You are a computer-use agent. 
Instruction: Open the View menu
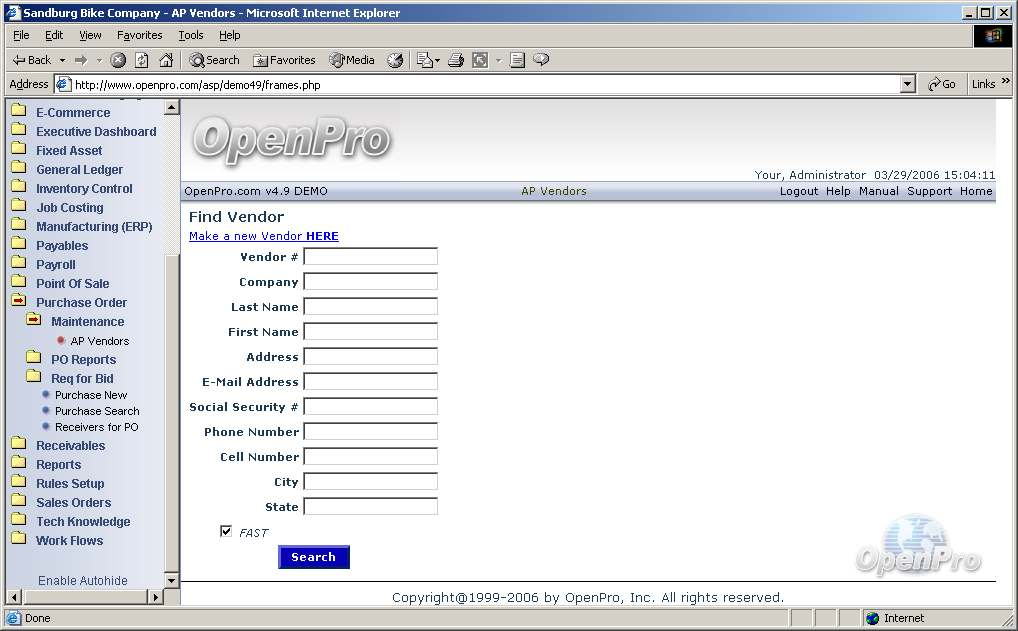(90, 35)
